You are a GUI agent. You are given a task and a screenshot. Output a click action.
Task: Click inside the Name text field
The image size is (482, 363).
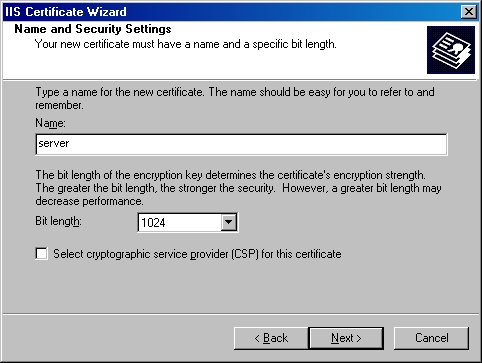241,144
